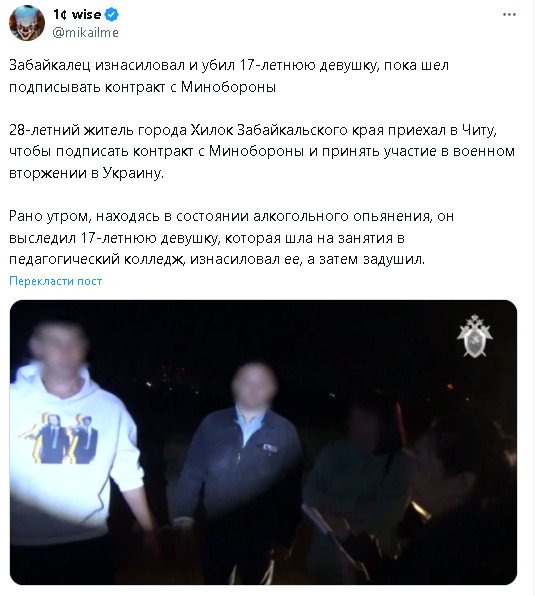Click the "Перекласти пост" translate link
This screenshot has width=544, height=596.
[x=56, y=281]
